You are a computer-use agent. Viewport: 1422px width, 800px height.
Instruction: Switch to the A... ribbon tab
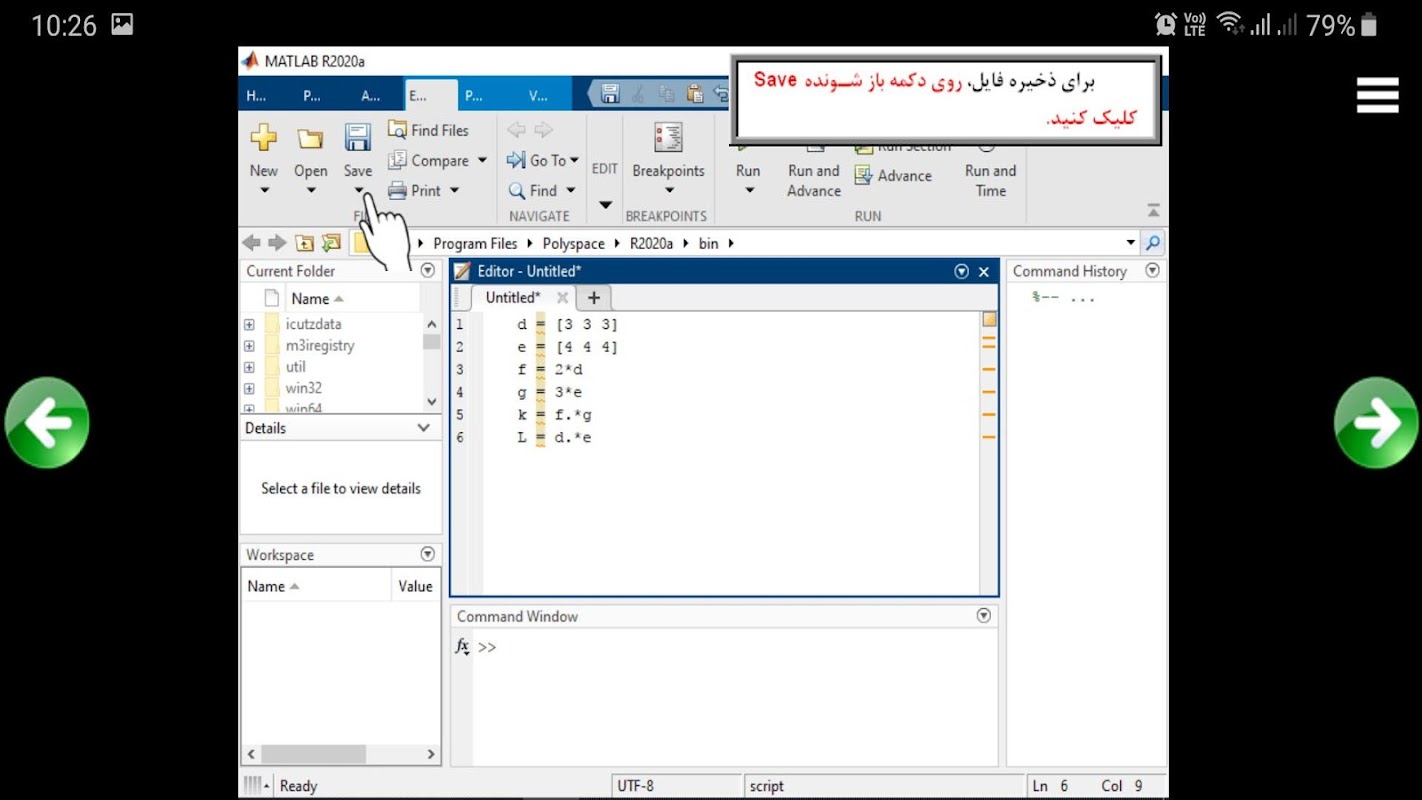tap(371, 96)
